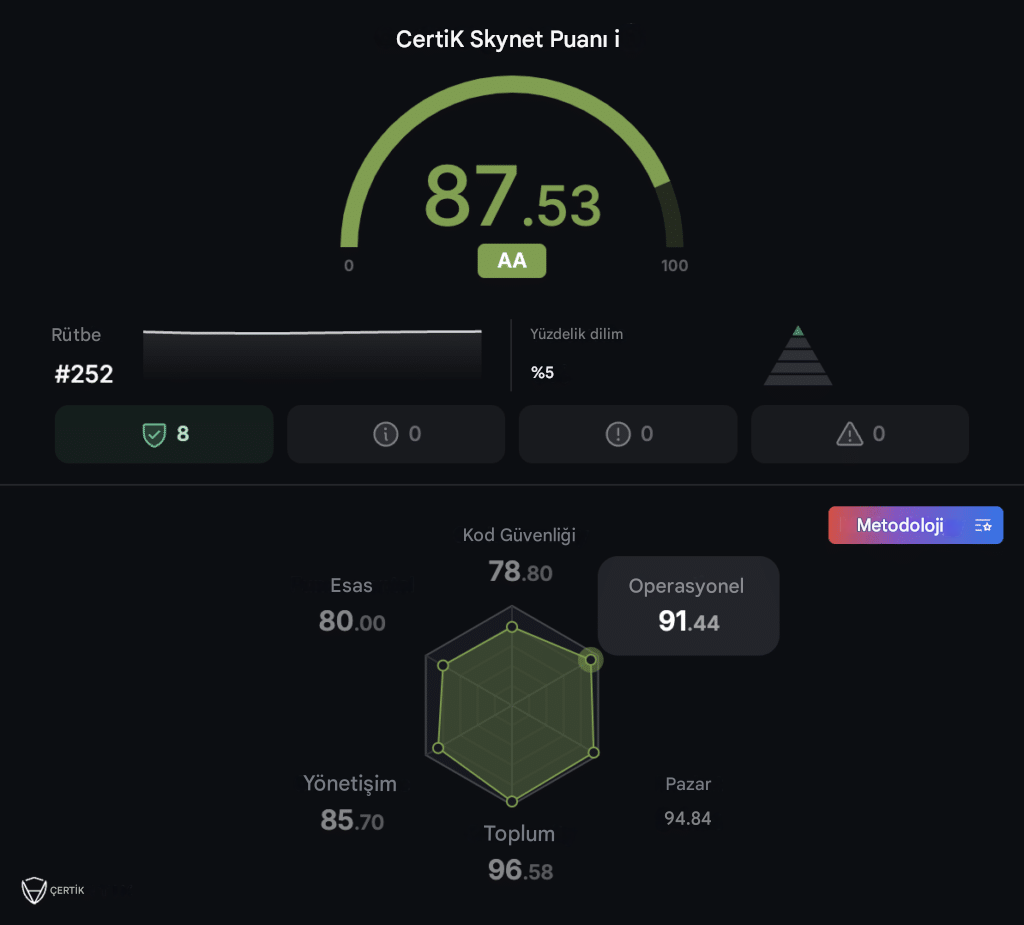Click the 80.00 Esas score
1024x925 pixels.
(352, 621)
